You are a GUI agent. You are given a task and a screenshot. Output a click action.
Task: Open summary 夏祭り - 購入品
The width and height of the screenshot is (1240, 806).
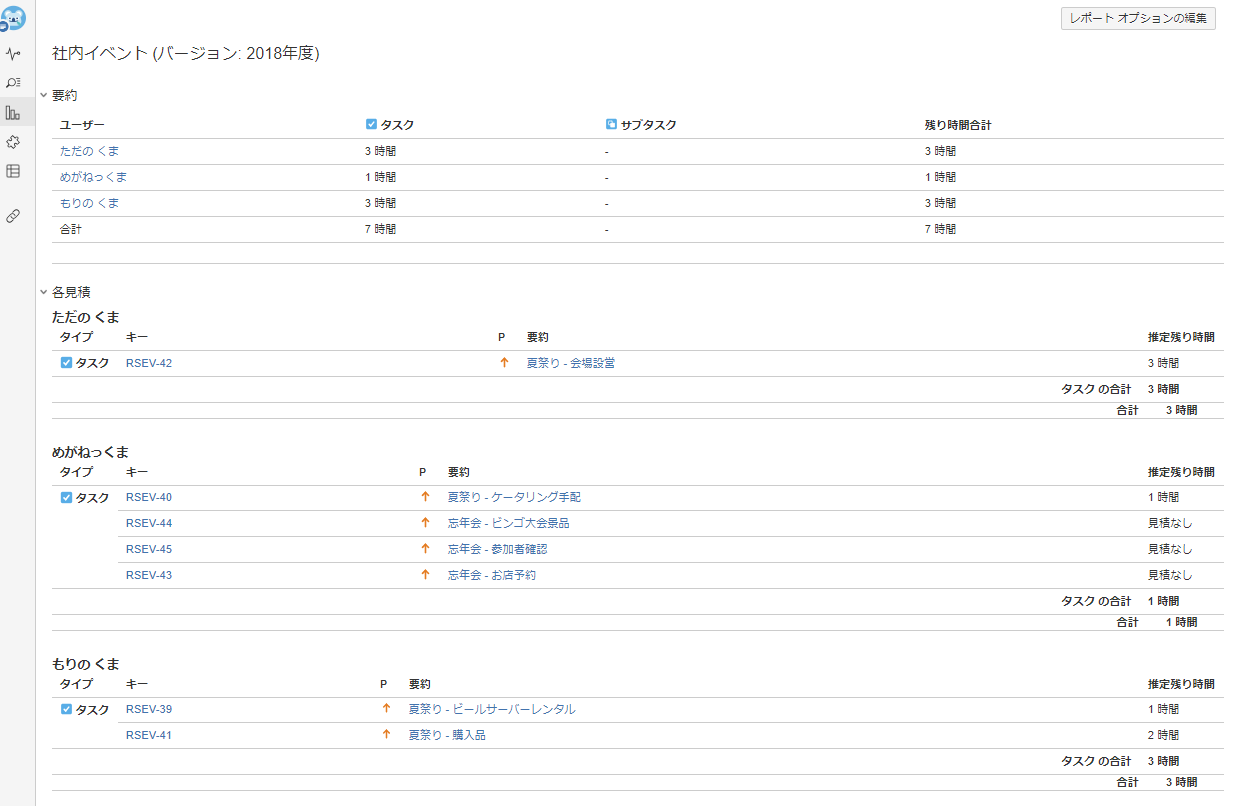[x=447, y=735]
